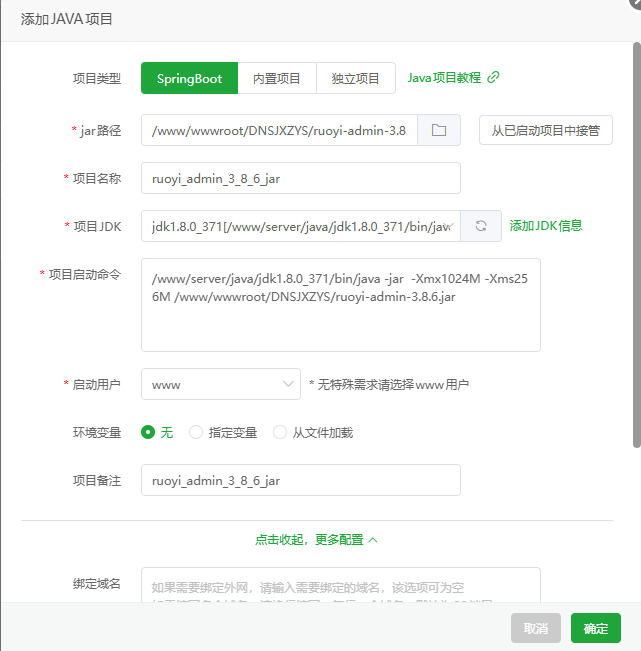
Task: Click the link icon beside Java项目教程
Action: point(493,77)
